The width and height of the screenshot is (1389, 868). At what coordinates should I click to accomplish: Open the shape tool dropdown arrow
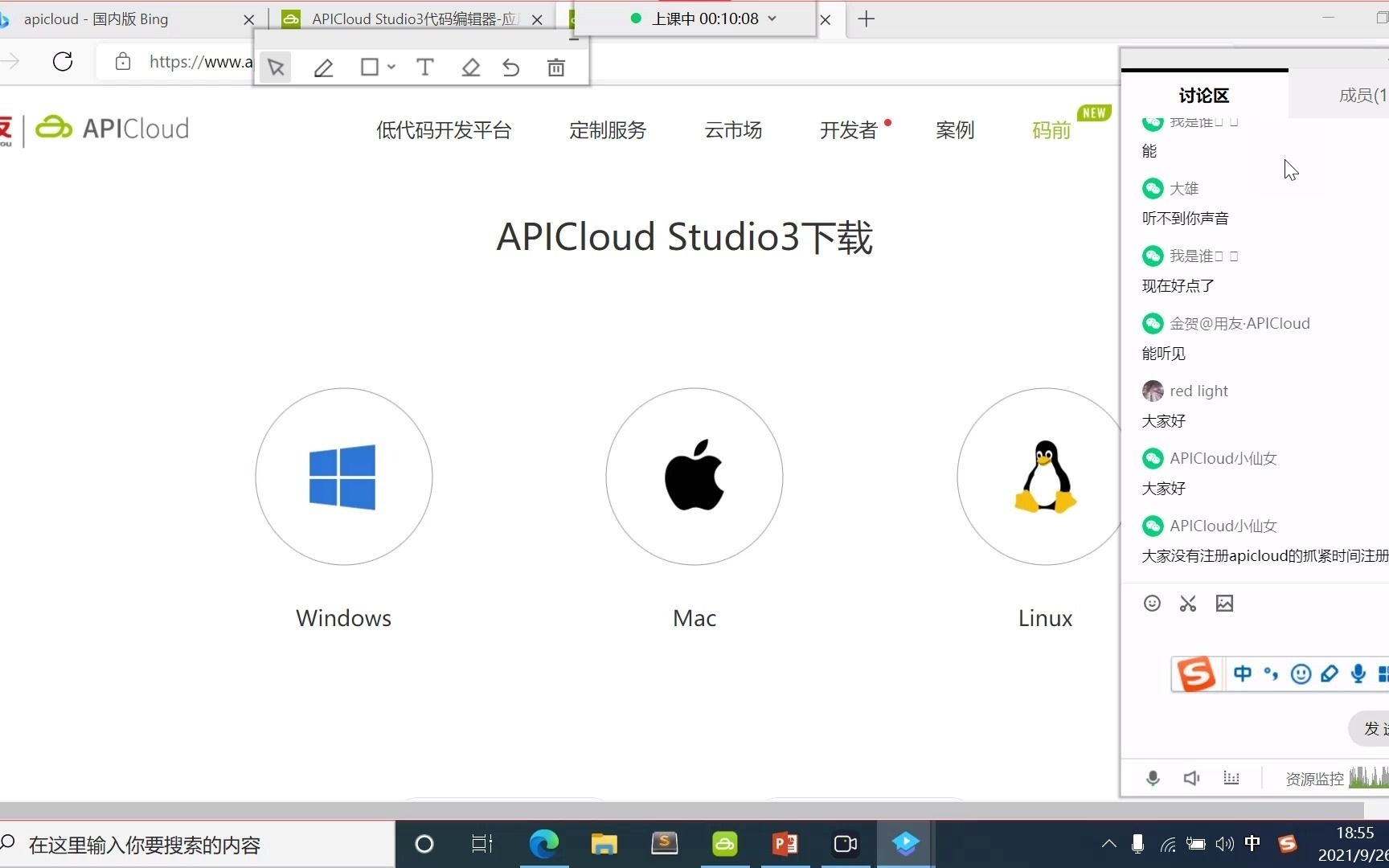coord(391,68)
